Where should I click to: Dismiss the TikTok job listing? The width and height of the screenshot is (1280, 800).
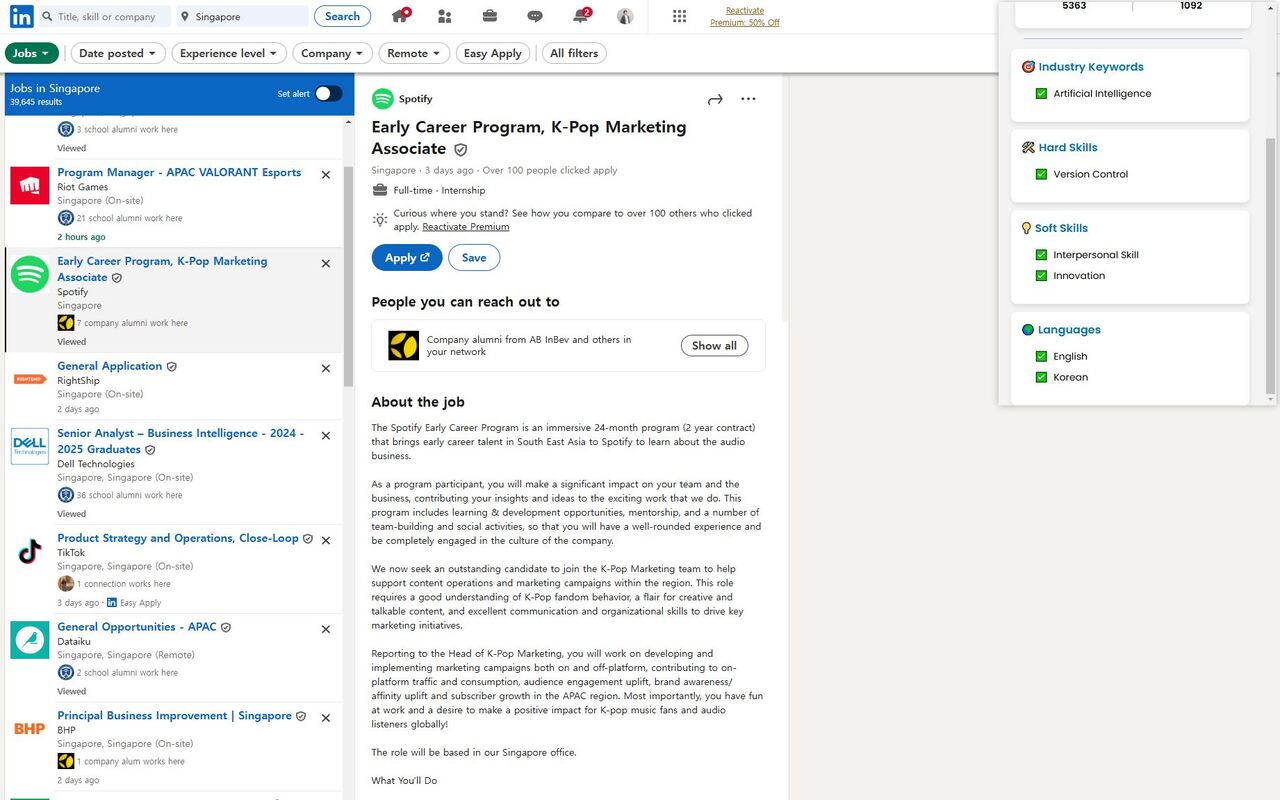click(326, 541)
